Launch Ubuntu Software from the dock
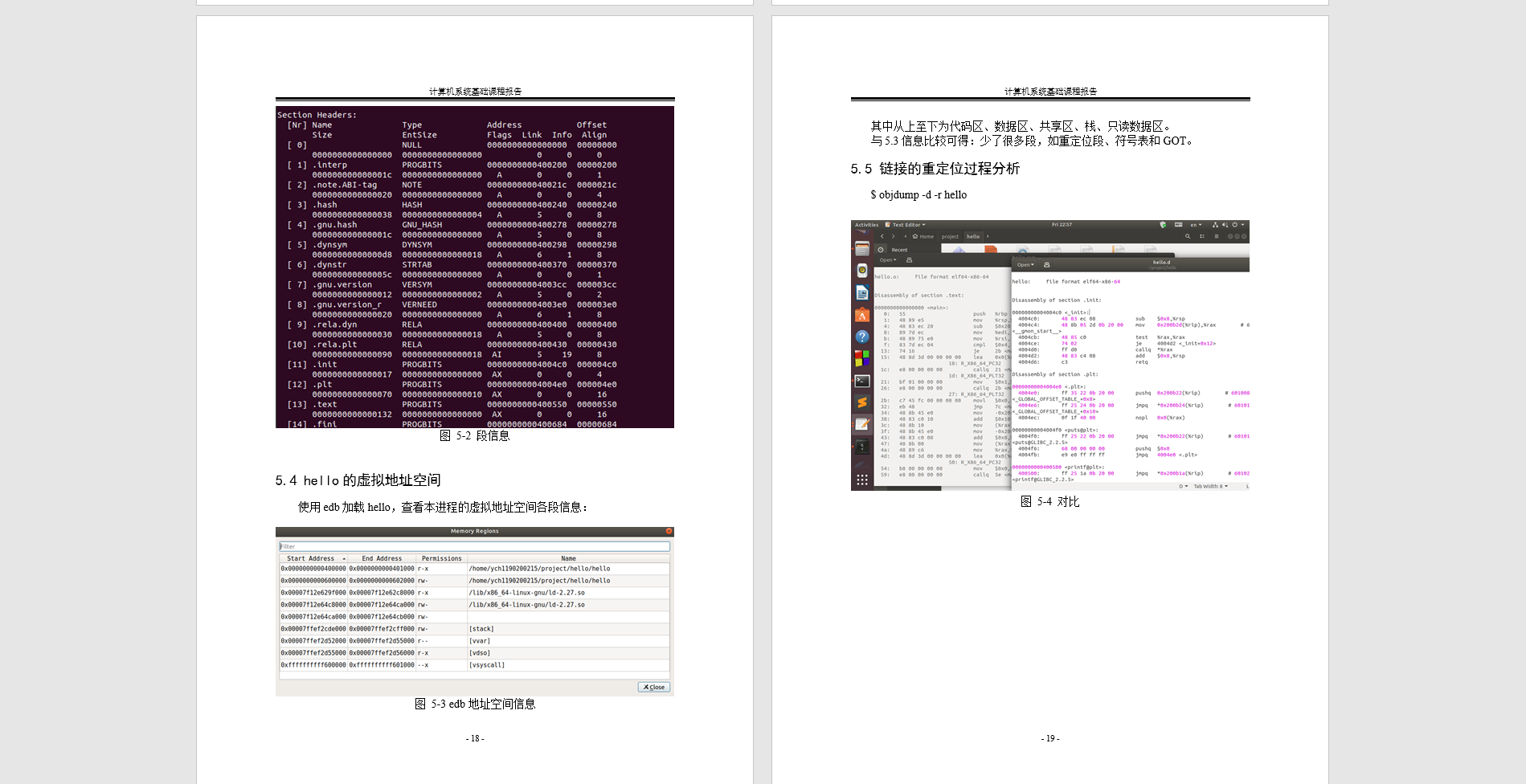This screenshot has width=1526, height=784. pyautogui.click(x=862, y=315)
